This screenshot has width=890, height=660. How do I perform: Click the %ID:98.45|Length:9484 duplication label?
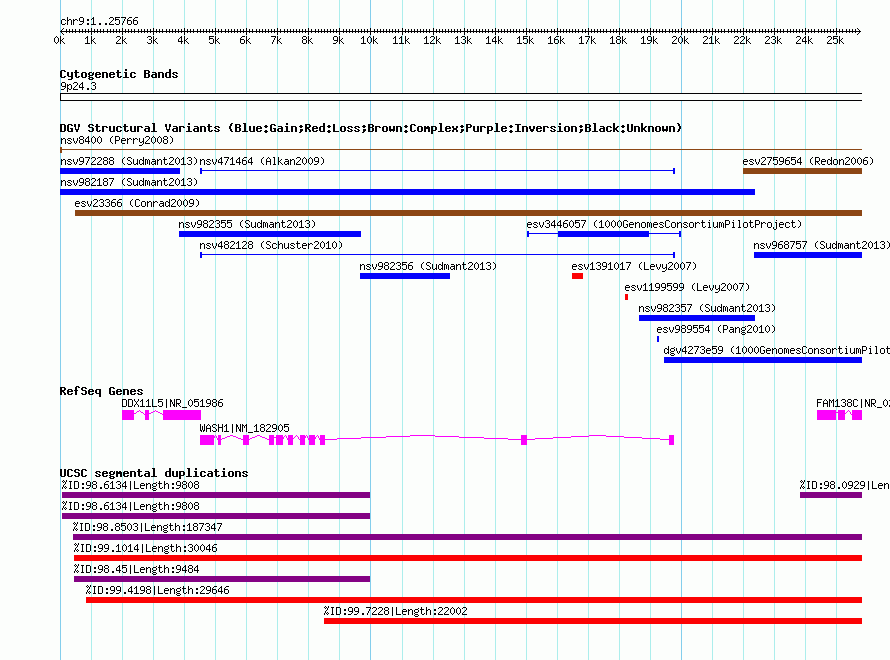(x=136, y=569)
